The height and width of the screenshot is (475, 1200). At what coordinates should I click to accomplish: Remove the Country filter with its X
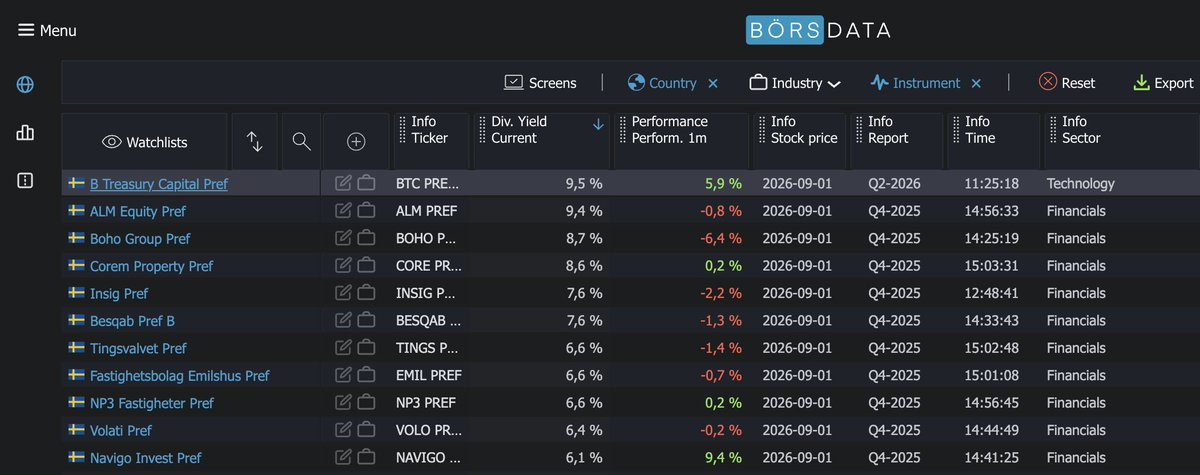tap(713, 83)
